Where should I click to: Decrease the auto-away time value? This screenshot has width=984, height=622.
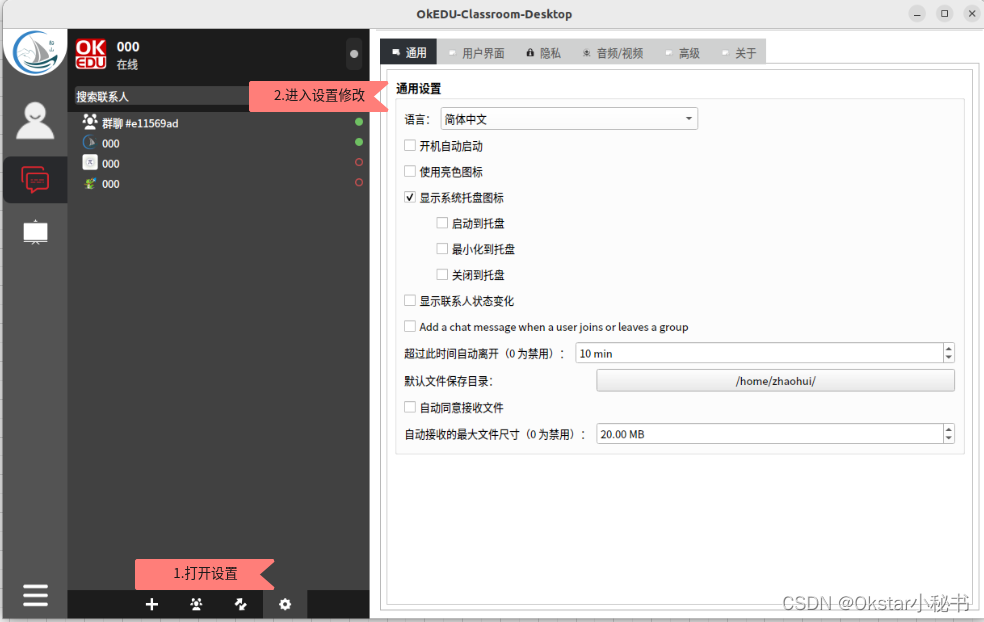(948, 358)
